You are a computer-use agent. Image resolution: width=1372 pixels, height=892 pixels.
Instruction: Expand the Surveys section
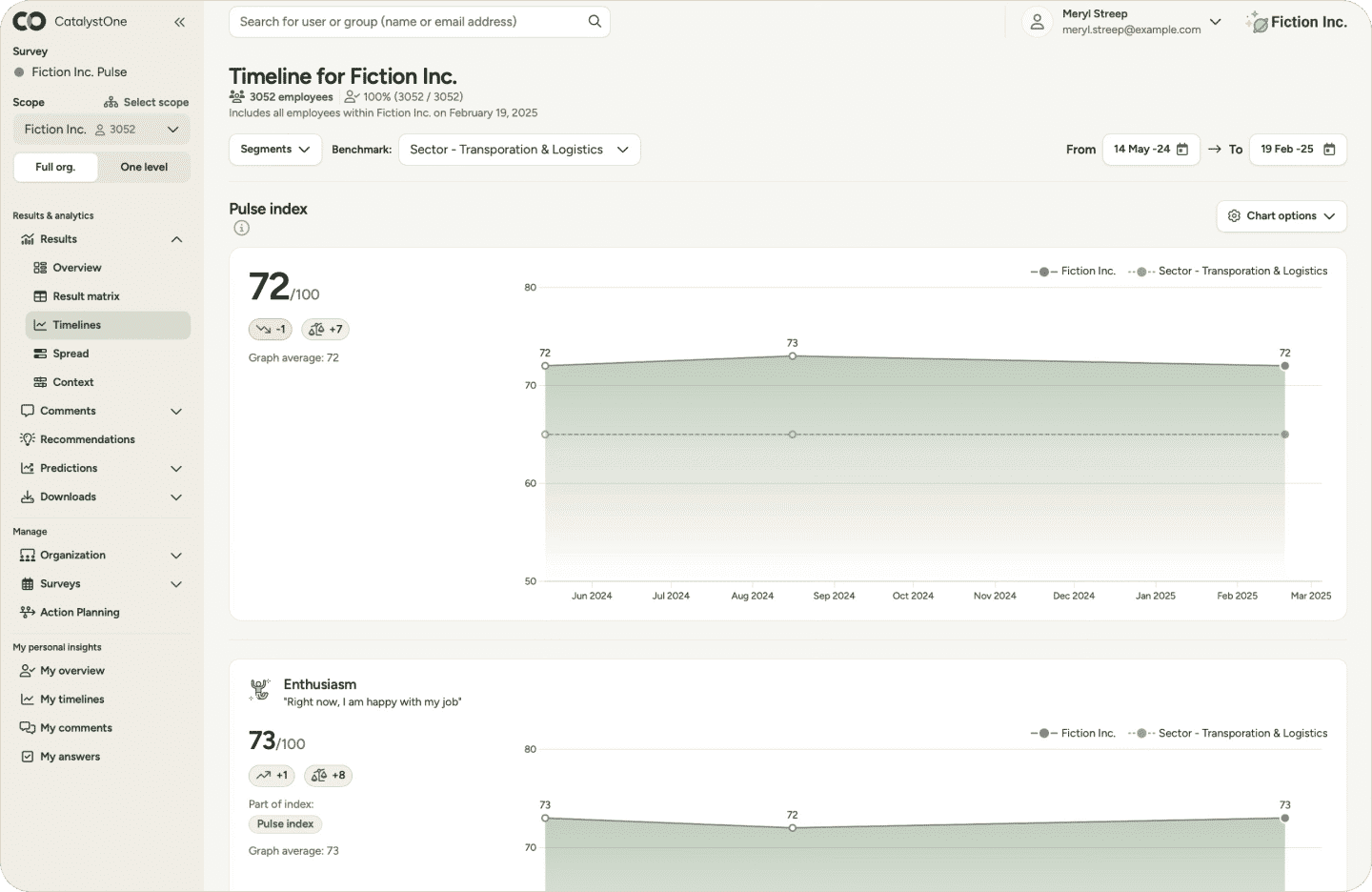pos(176,584)
